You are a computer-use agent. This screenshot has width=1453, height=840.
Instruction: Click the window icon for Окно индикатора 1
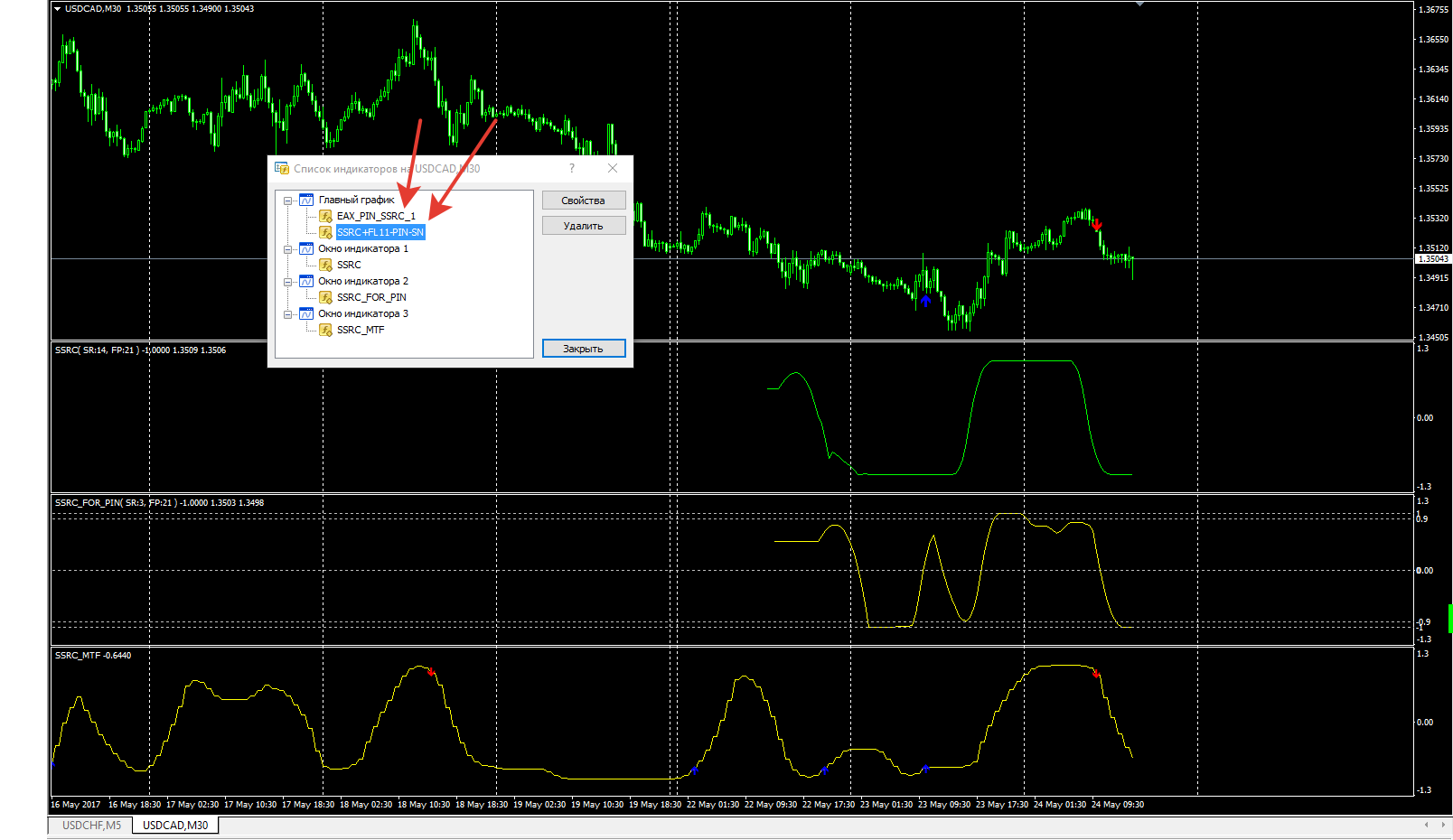pyautogui.click(x=306, y=248)
